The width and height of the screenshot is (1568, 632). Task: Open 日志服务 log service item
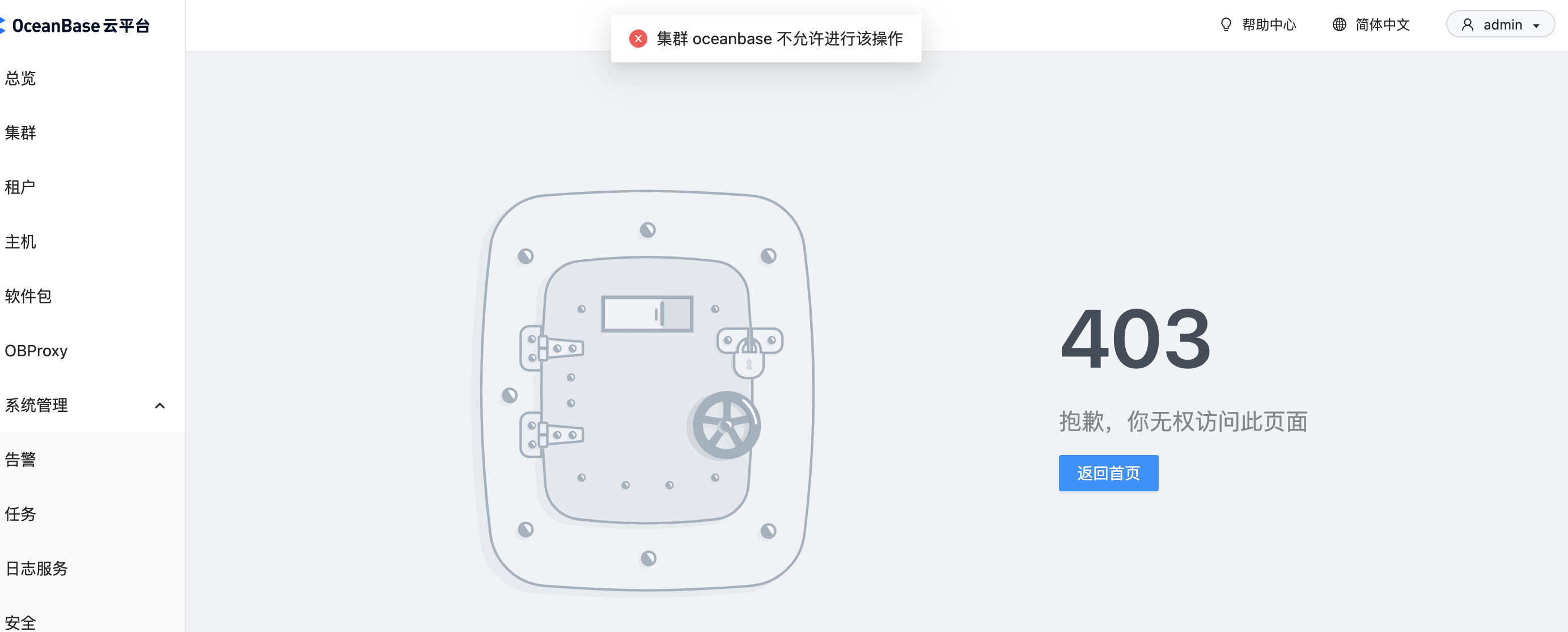tap(36, 568)
